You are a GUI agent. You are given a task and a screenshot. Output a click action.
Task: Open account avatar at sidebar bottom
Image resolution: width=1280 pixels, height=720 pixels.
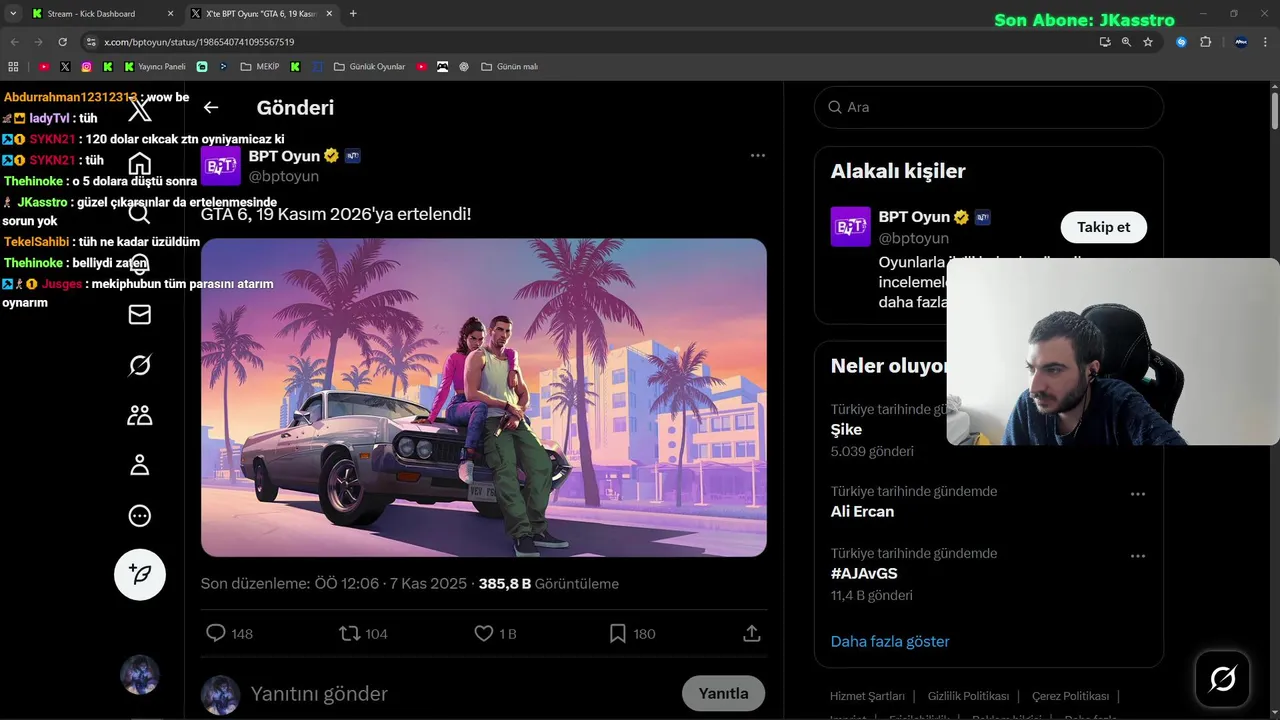140,675
